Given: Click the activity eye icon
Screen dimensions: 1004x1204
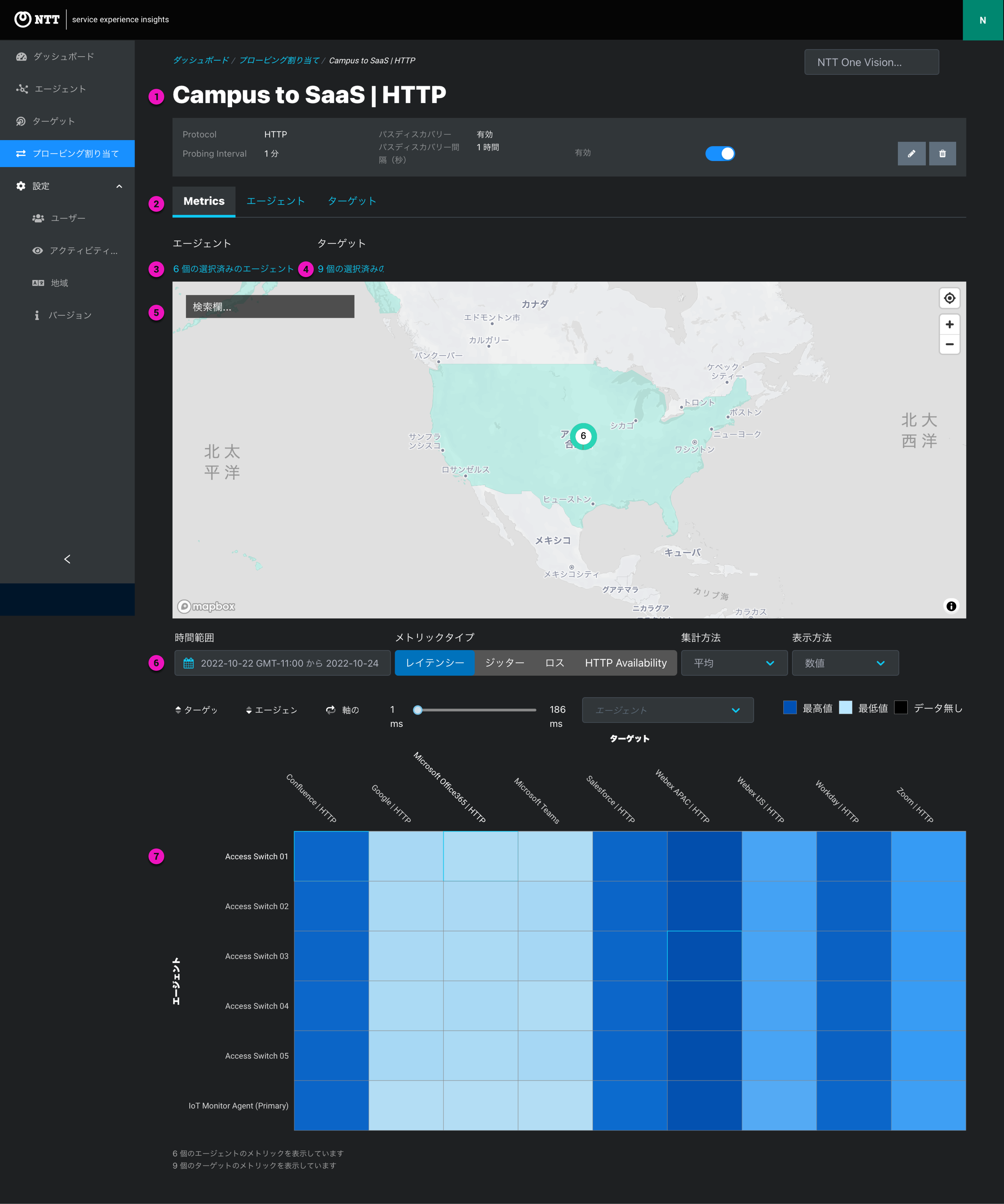Looking at the screenshot, I should [x=37, y=250].
